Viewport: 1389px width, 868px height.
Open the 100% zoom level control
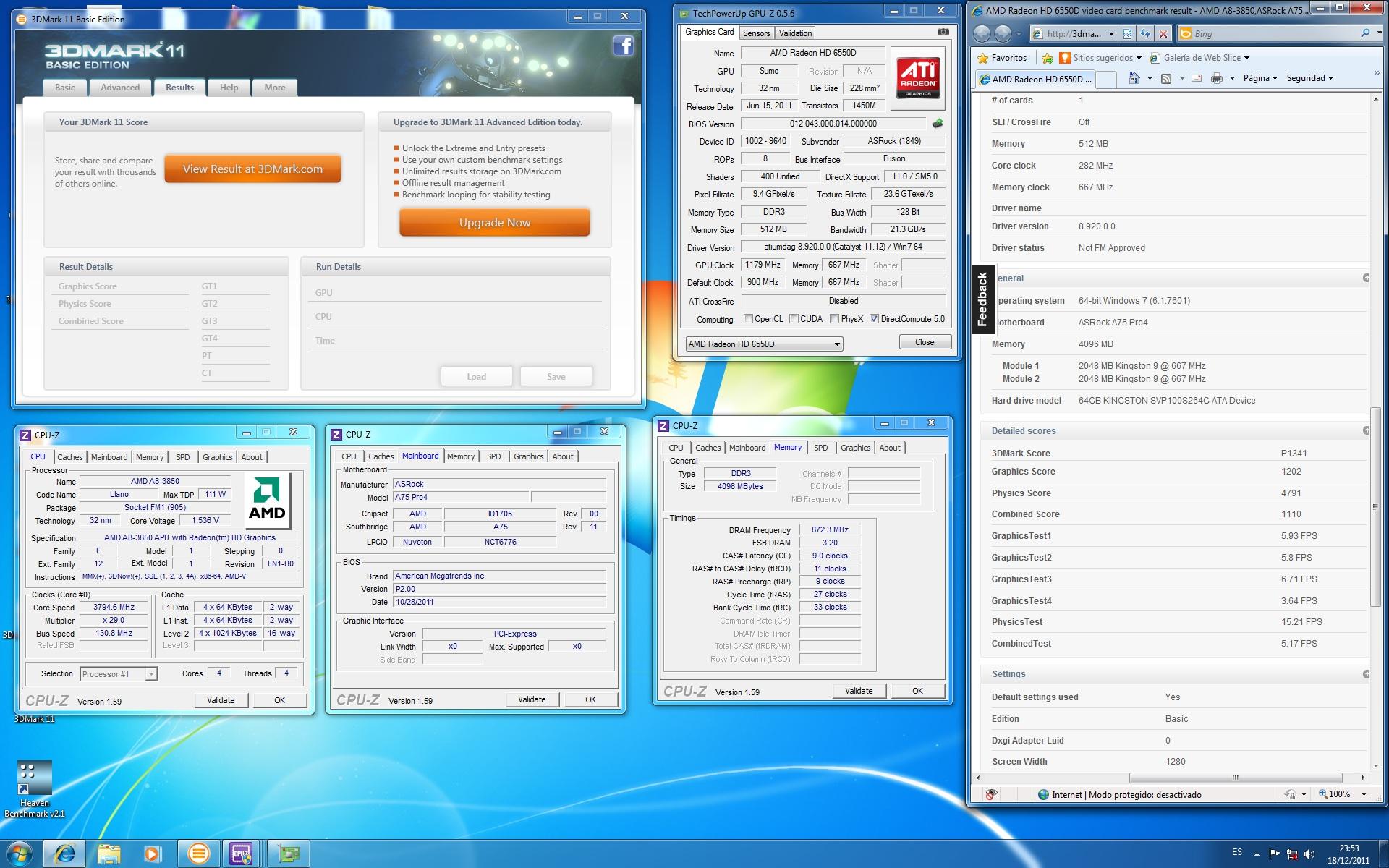1342,794
